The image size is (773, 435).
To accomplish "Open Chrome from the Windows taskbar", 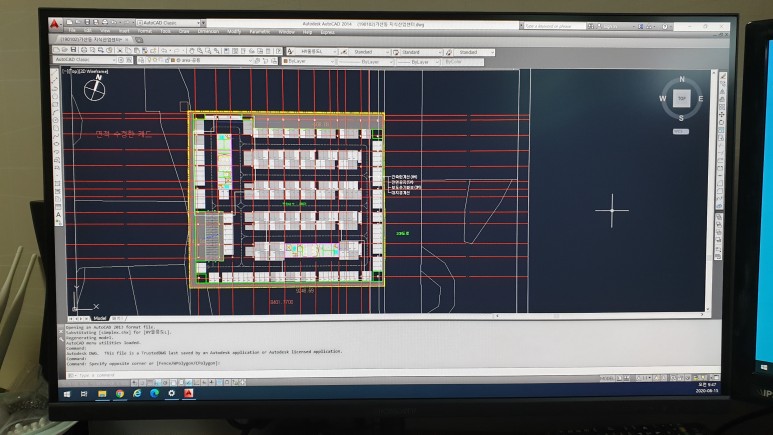I will click(x=120, y=393).
